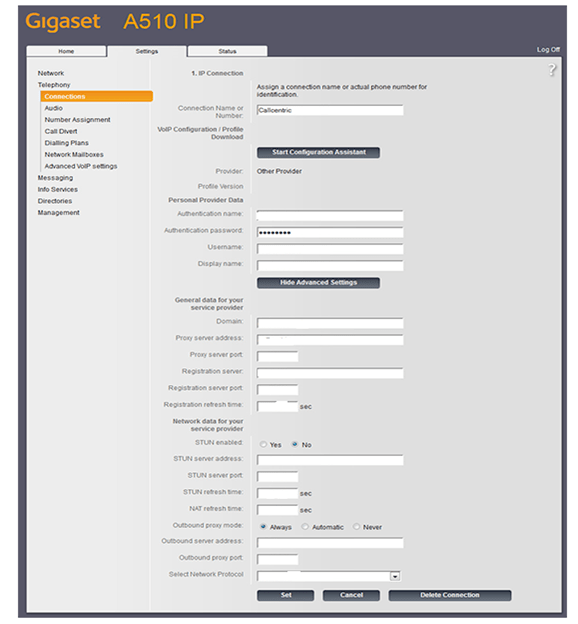The width and height of the screenshot is (578, 624).
Task: Click the Log Off link
Action: coord(548,50)
